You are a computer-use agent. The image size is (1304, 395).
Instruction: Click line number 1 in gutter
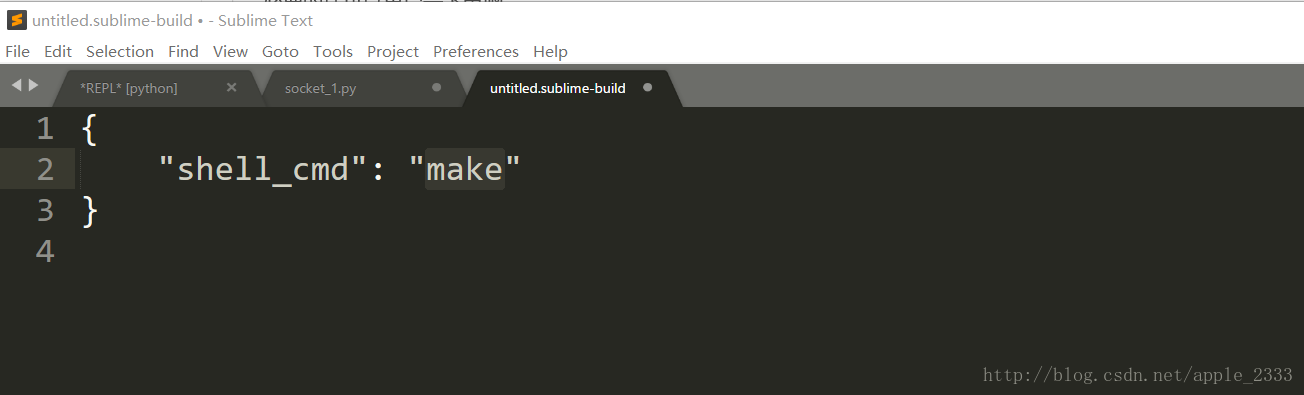tap(45, 129)
